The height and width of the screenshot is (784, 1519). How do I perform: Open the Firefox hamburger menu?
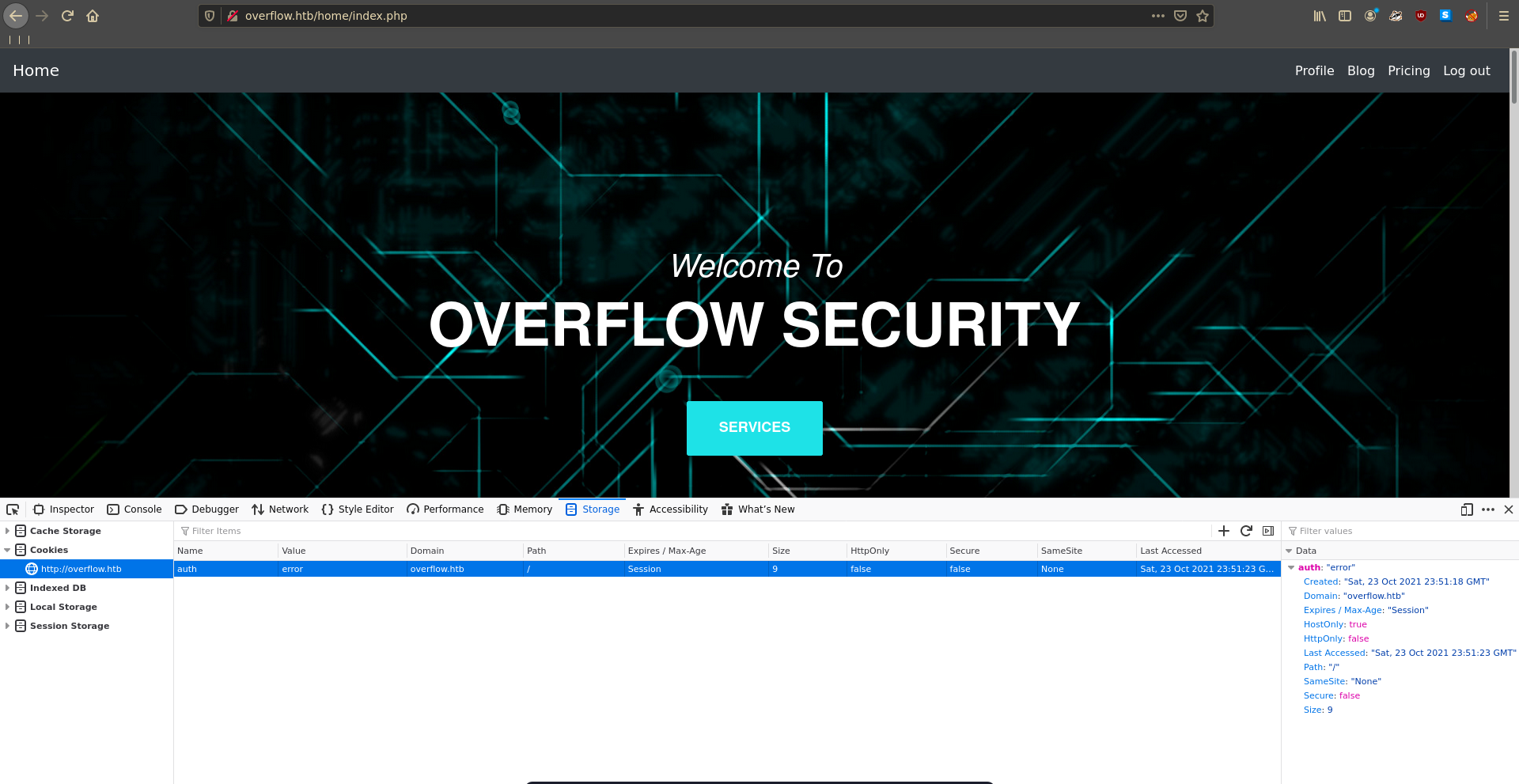point(1503,16)
